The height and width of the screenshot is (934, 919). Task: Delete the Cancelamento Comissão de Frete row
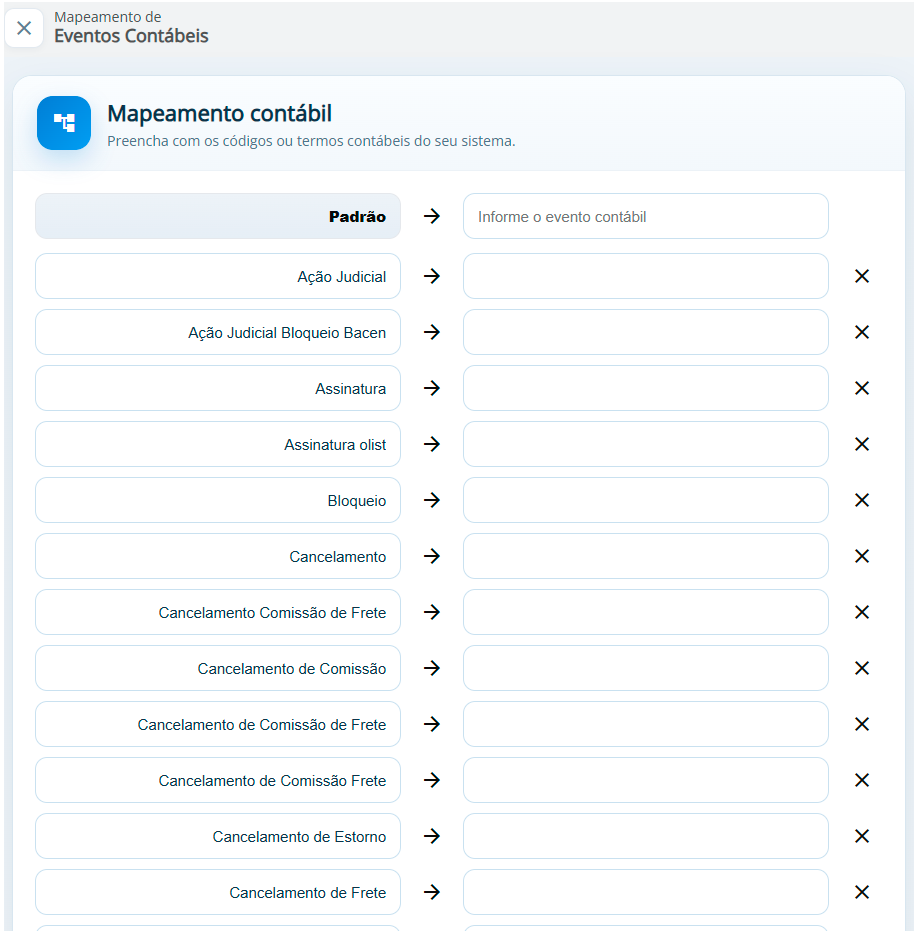pos(862,612)
